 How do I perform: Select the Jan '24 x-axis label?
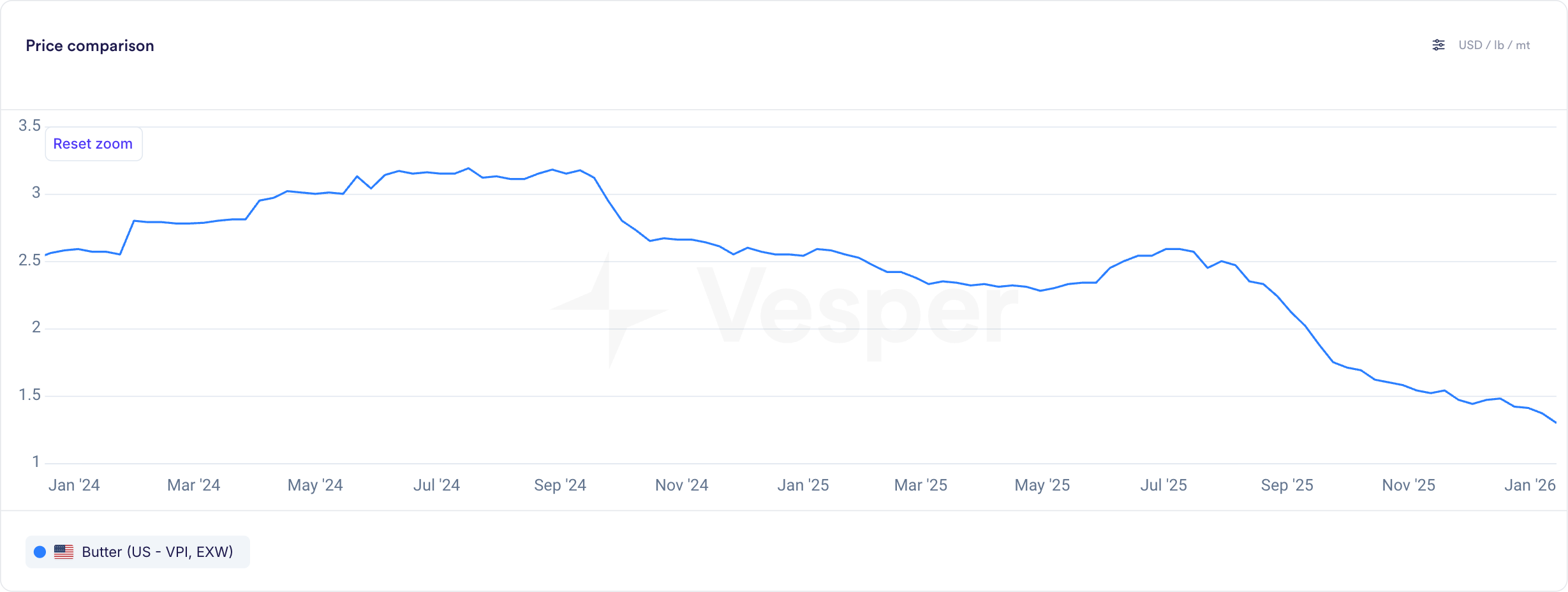tap(74, 485)
